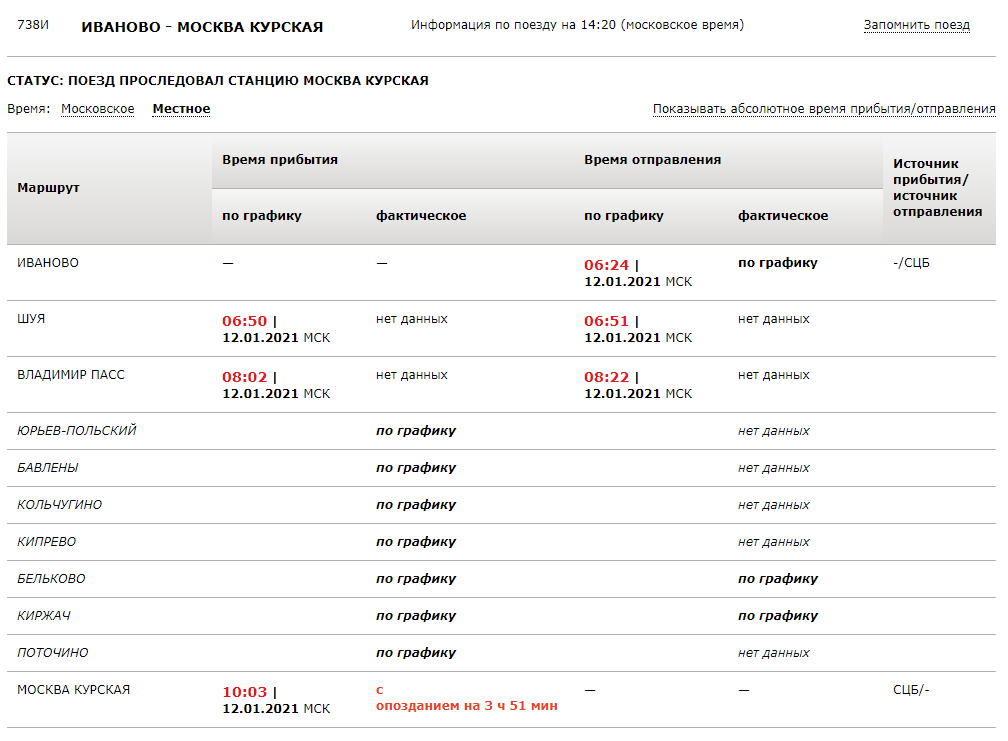Click the "ИВАНОВО - МОСКВА КУРСКАЯ" route title

202,27
